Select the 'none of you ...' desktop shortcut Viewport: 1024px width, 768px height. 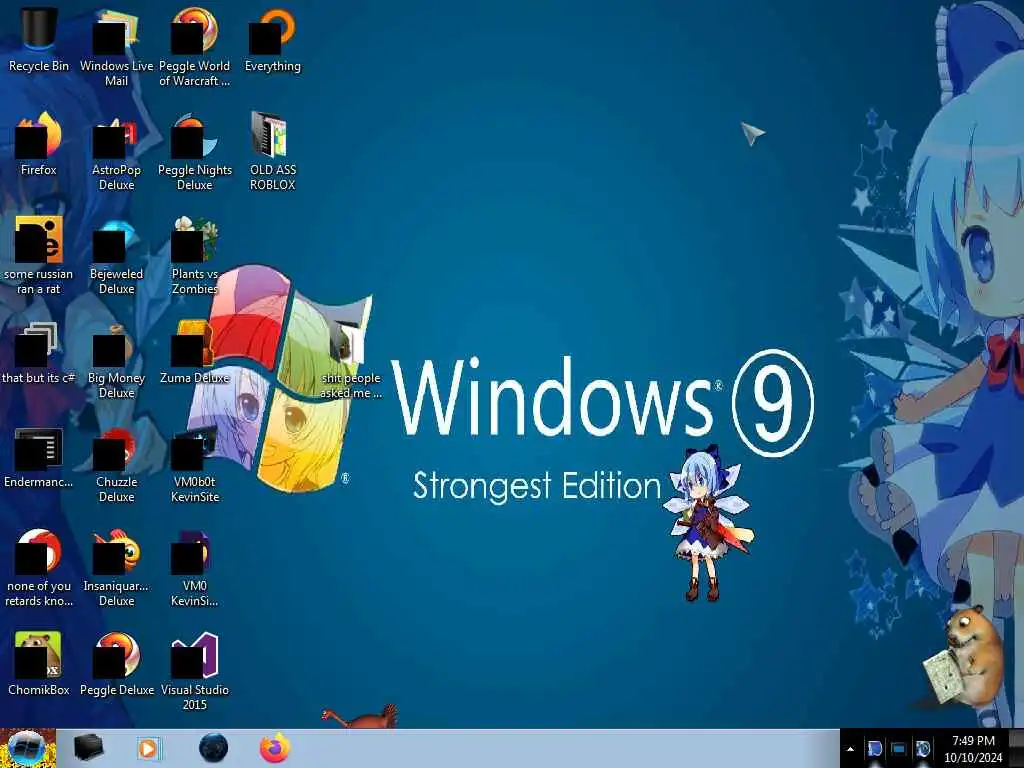(39, 567)
